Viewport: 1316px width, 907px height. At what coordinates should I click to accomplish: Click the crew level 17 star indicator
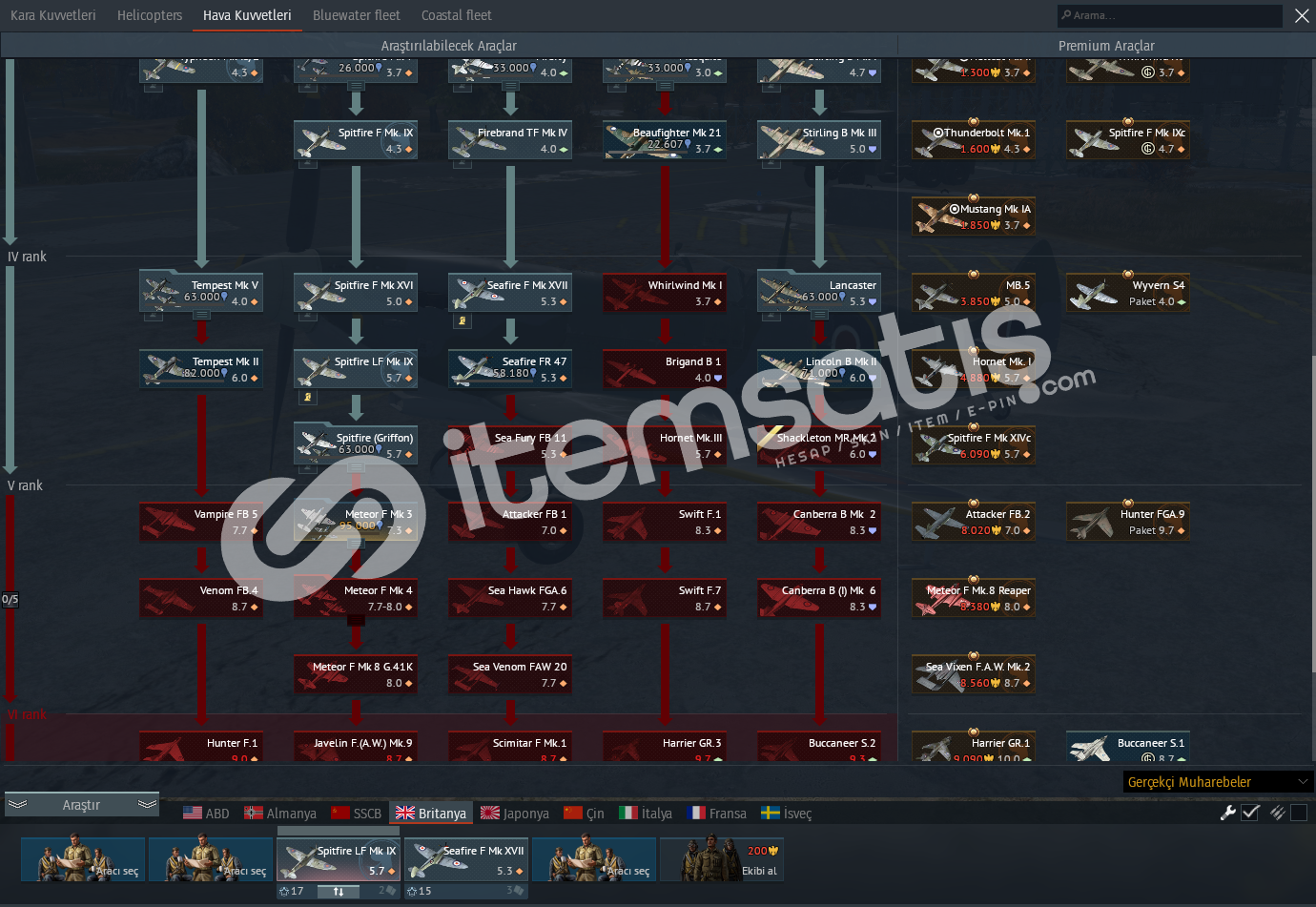pyautogui.click(x=291, y=891)
